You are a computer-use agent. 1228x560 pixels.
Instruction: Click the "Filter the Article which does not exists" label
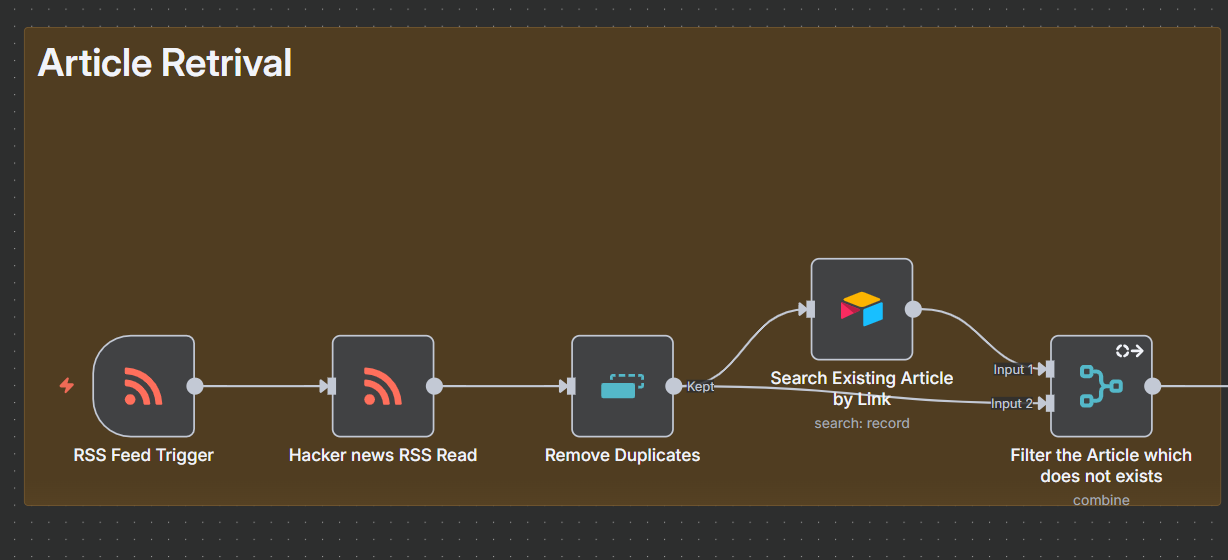tap(1101, 465)
